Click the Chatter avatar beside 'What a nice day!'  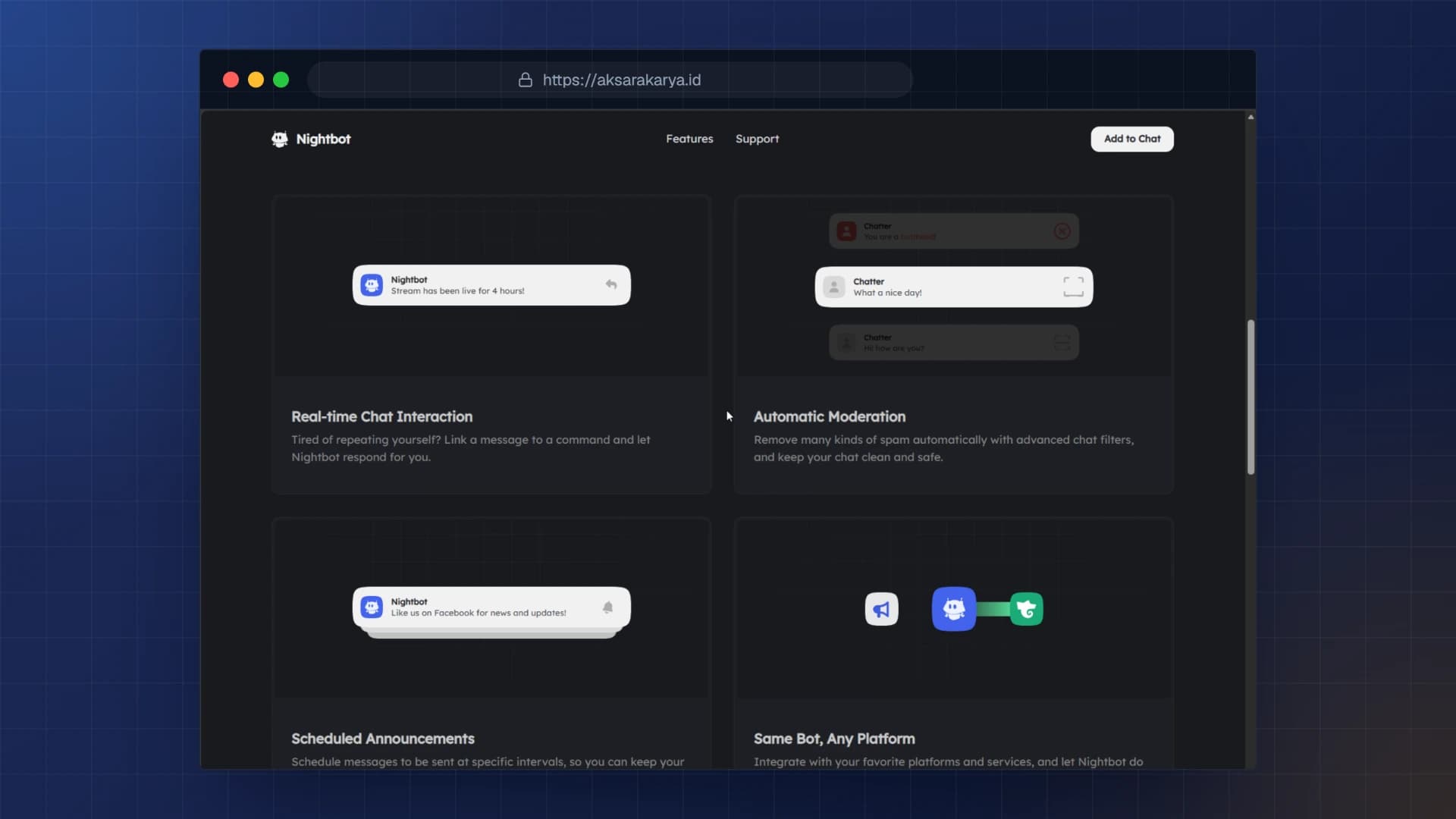834,287
